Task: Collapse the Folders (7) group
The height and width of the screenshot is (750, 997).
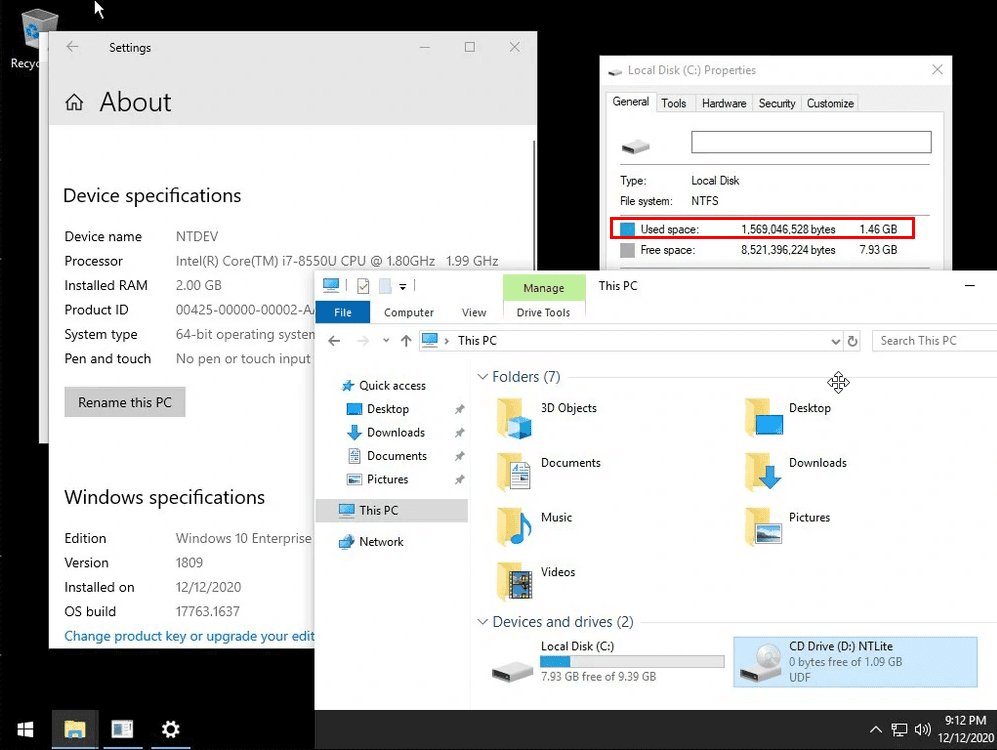Action: (x=483, y=377)
